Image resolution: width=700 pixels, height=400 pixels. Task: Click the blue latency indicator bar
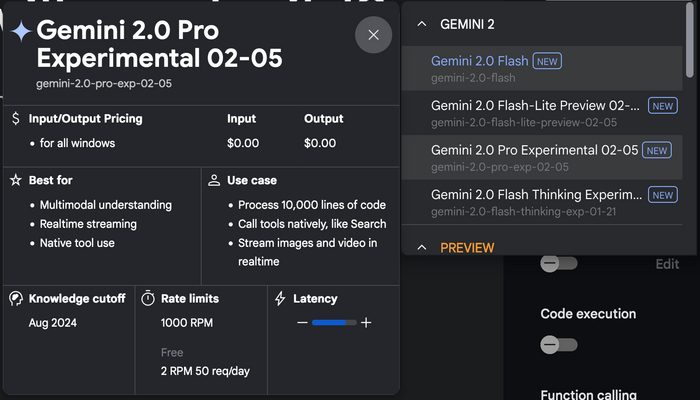[334, 323]
